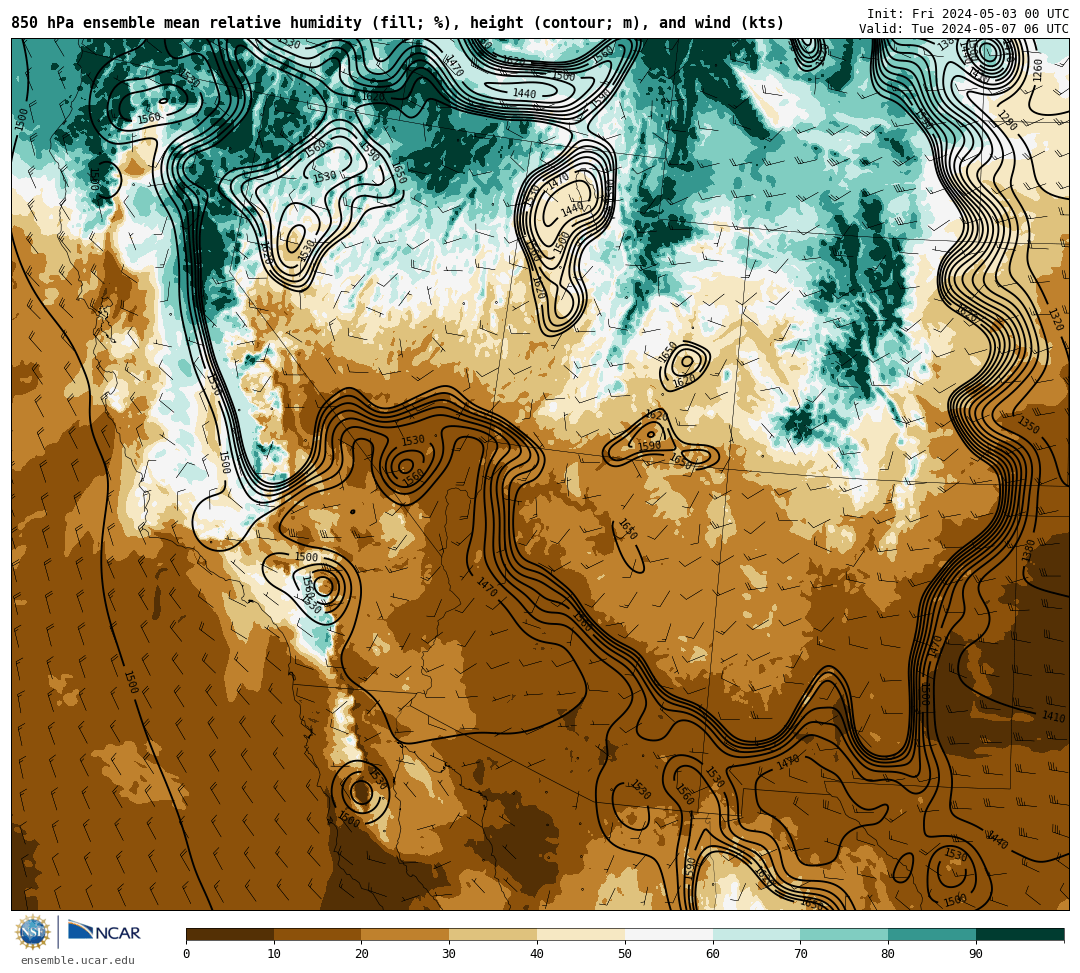
Task: Click the 80-90 dark teal colorbar segment
Action: 932,934
